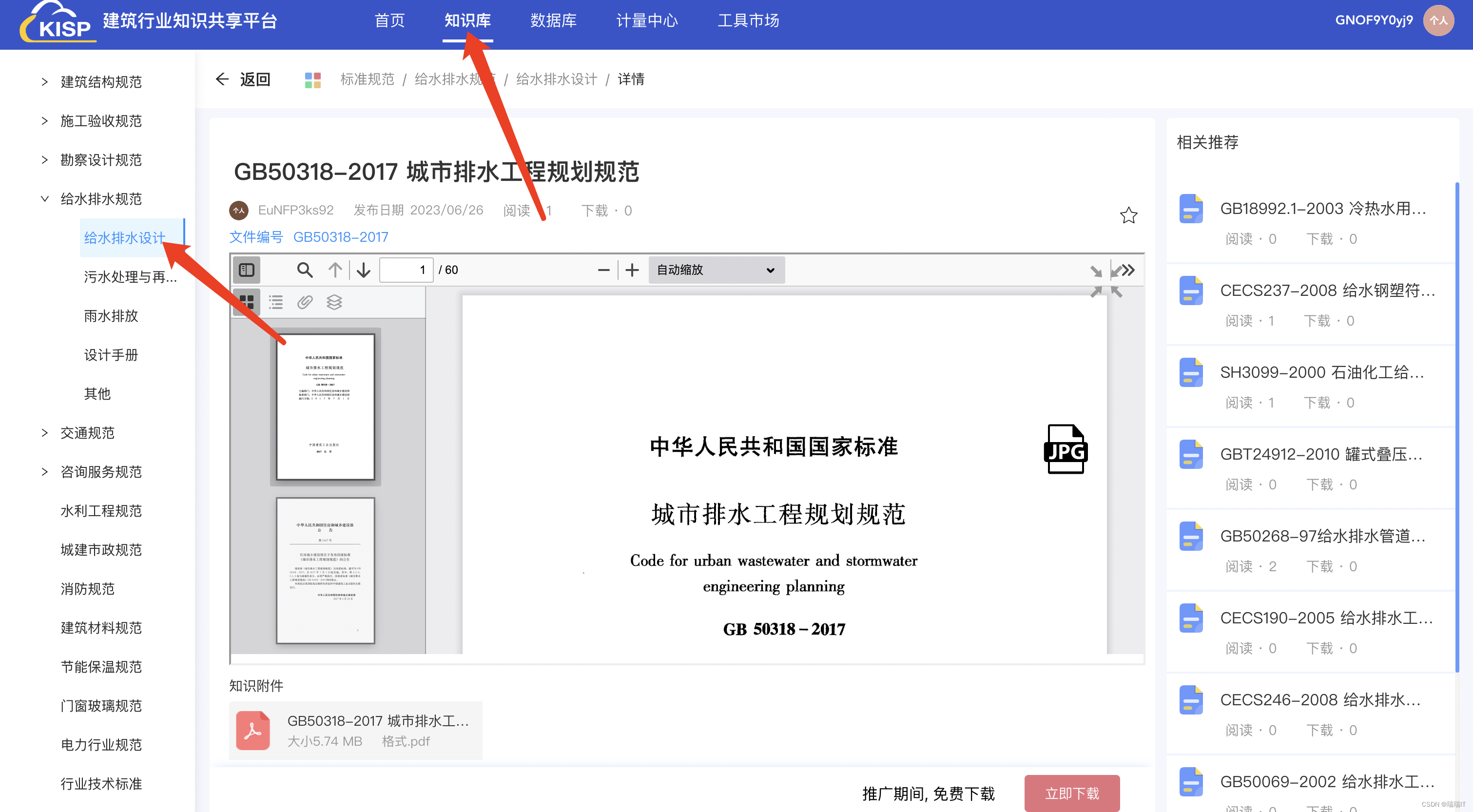This screenshot has height=812, width=1473.
Task: Go to next page using down arrow
Action: 363,270
